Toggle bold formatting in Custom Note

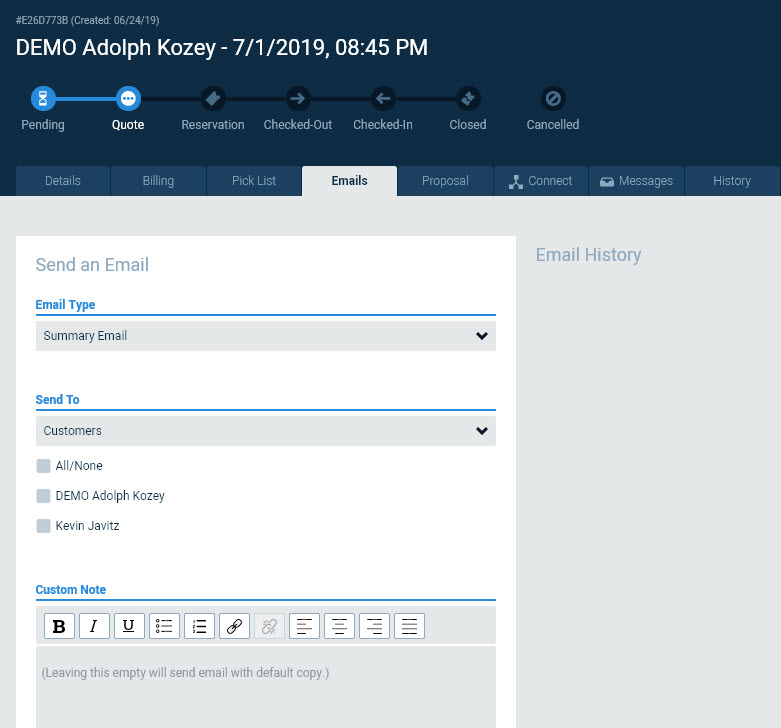59,626
